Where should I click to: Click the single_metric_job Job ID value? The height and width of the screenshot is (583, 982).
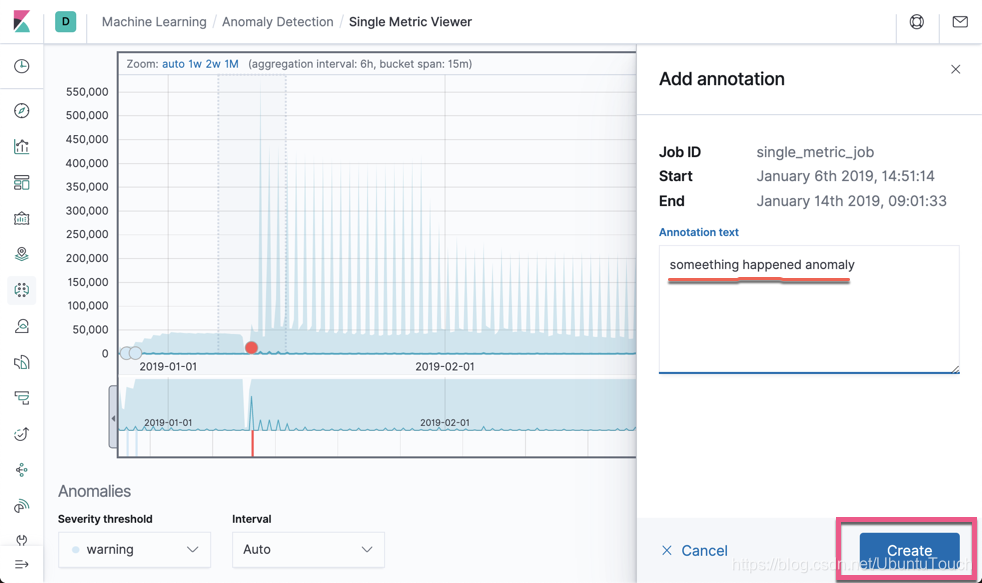815,152
